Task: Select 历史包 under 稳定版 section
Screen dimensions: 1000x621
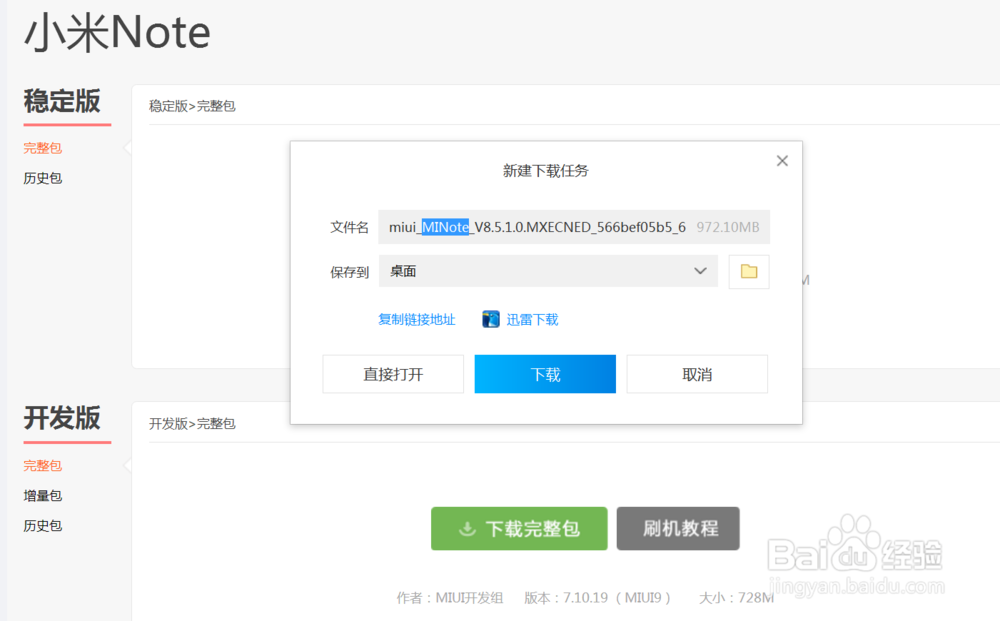Action: (x=43, y=178)
